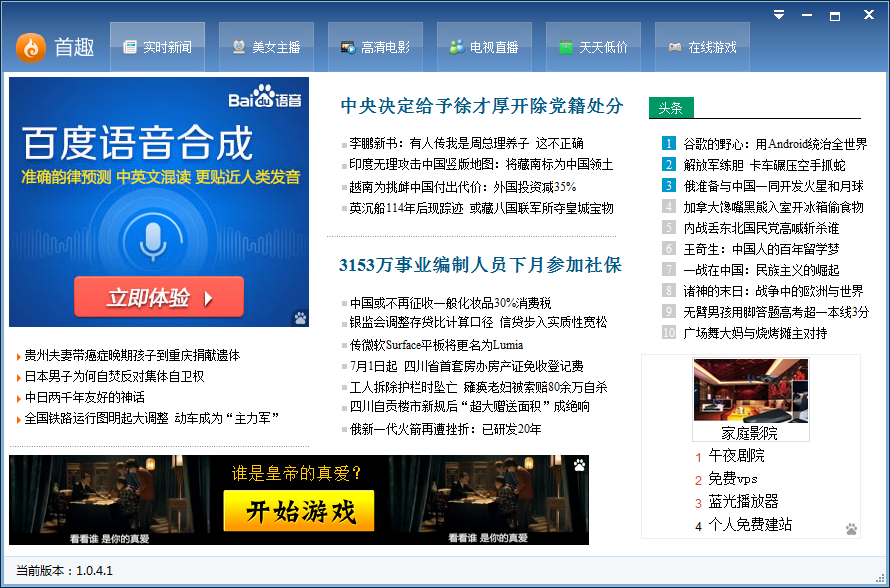Click the 谁是皇帝的真爱？ banner text
This screenshot has height=588, width=890.
pos(296,473)
